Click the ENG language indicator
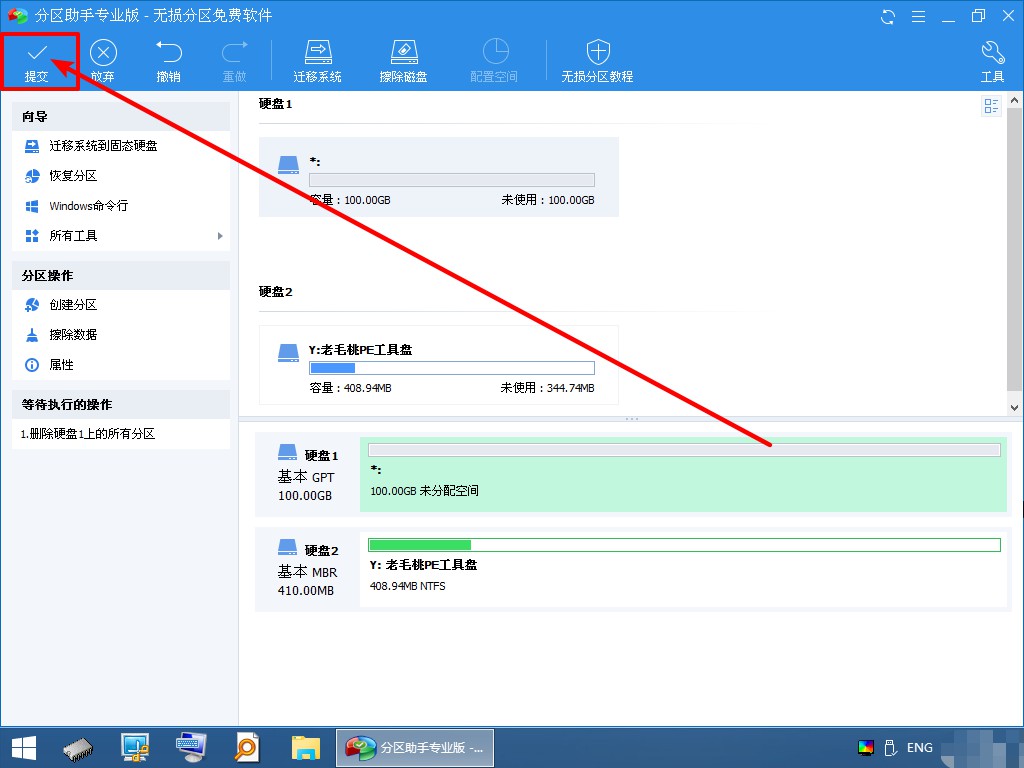This screenshot has height=768, width=1024. click(x=920, y=748)
